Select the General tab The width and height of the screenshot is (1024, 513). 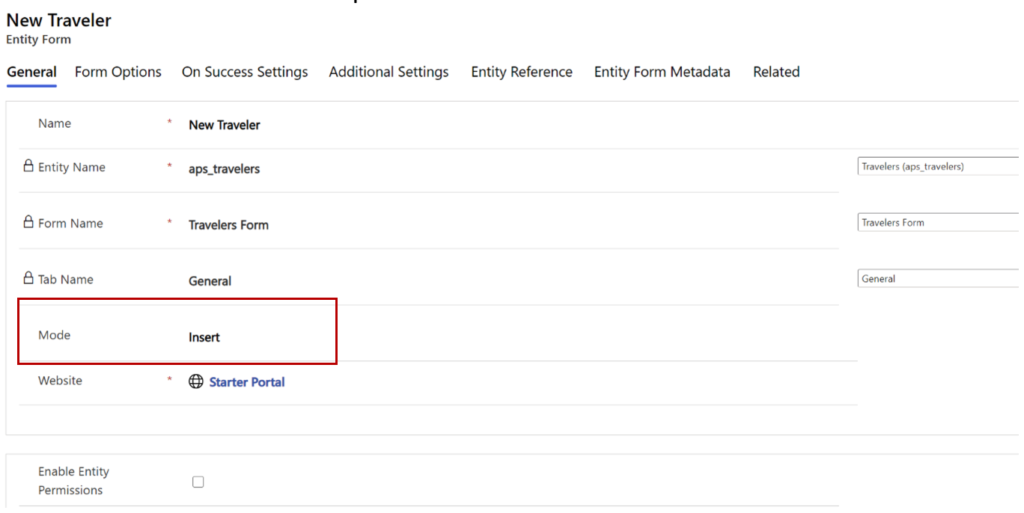[31, 72]
